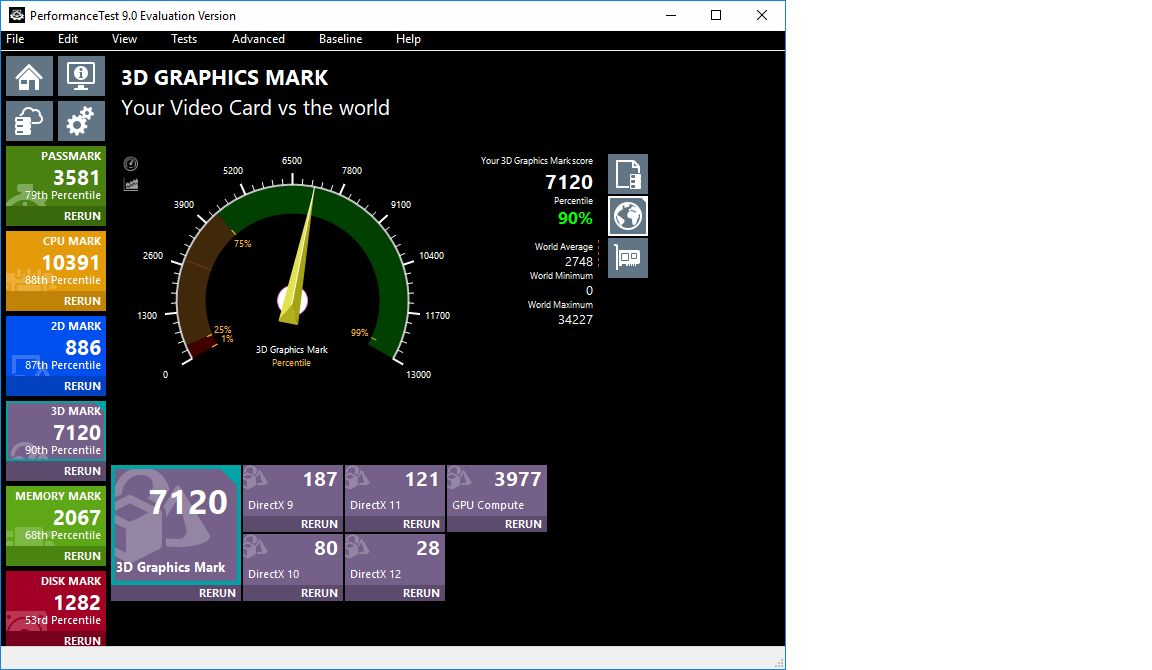Select the Memory Mark 2067 tile
1152x670 pixels.
pyautogui.click(x=56, y=517)
